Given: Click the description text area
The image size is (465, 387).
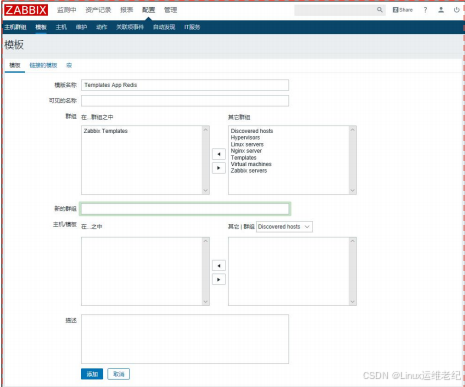Looking at the screenshot, I should (x=185, y=339).
